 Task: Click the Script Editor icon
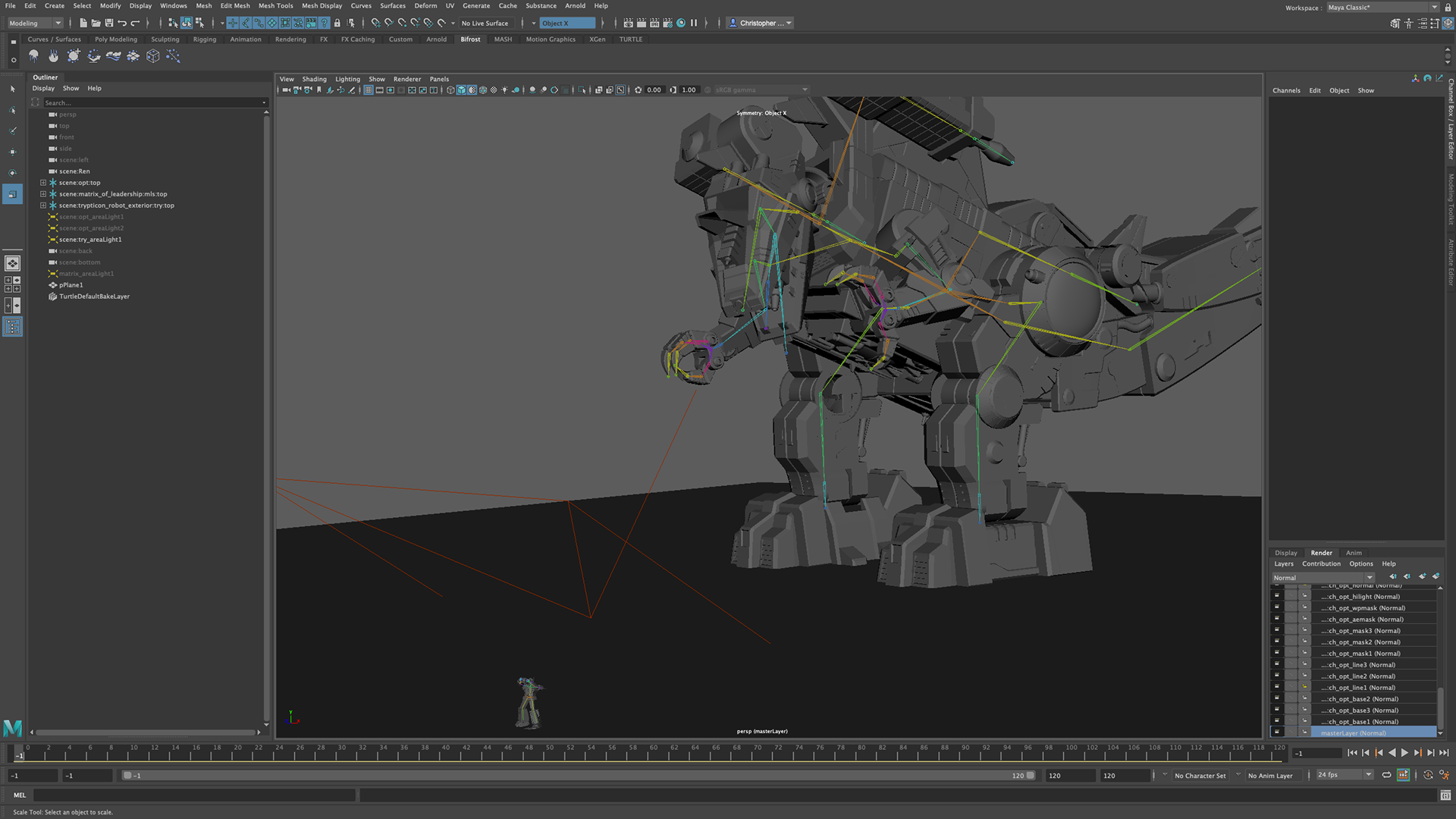coord(1445,795)
